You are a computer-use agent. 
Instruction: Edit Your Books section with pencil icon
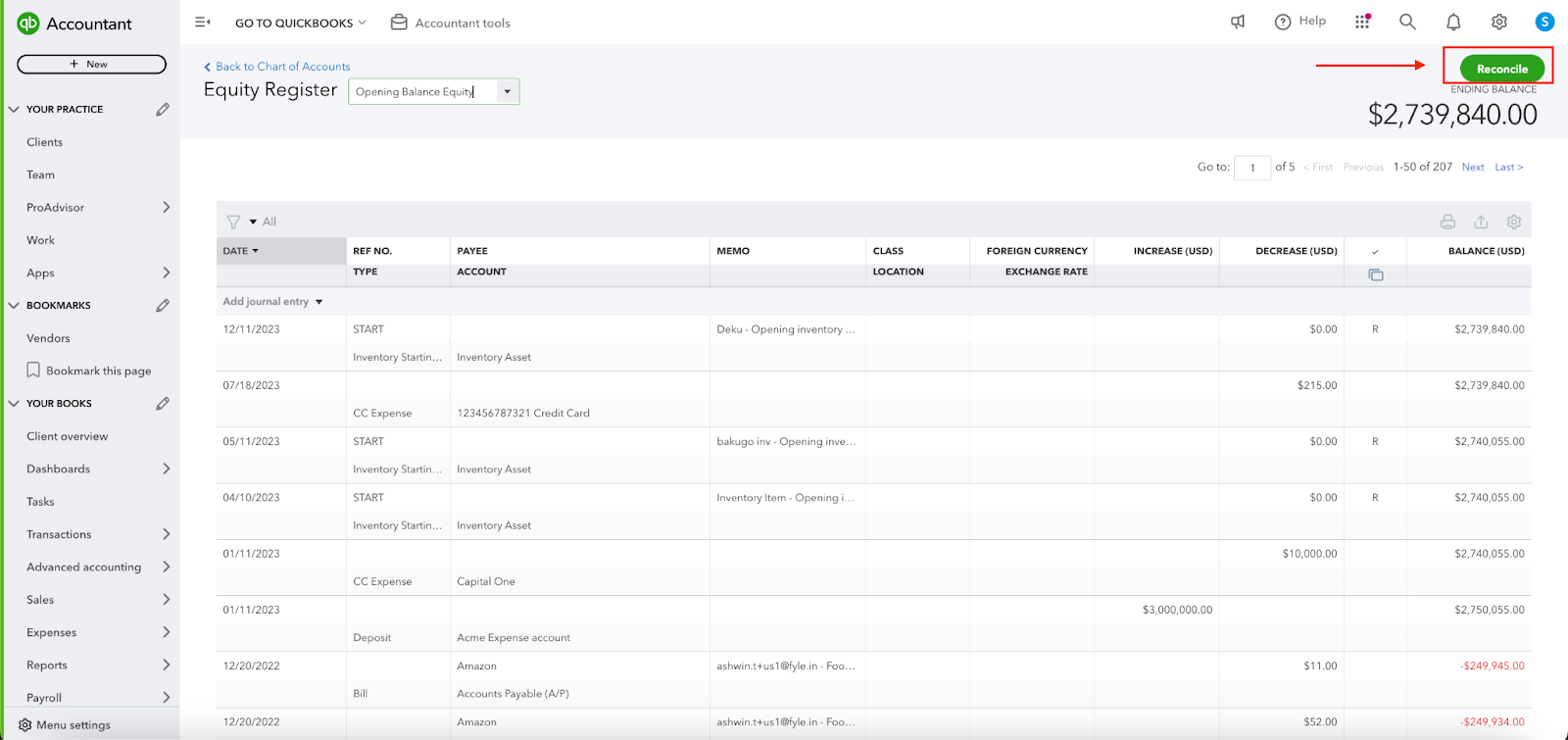pyautogui.click(x=163, y=404)
